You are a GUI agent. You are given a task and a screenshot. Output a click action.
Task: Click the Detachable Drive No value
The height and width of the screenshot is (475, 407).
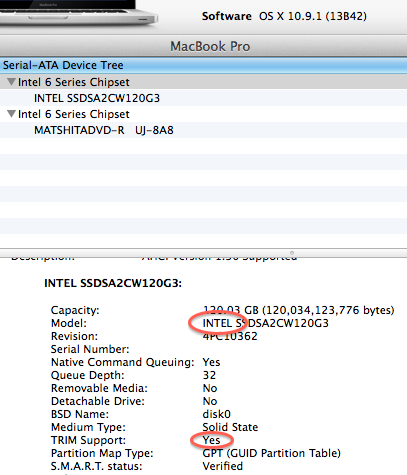(210, 401)
